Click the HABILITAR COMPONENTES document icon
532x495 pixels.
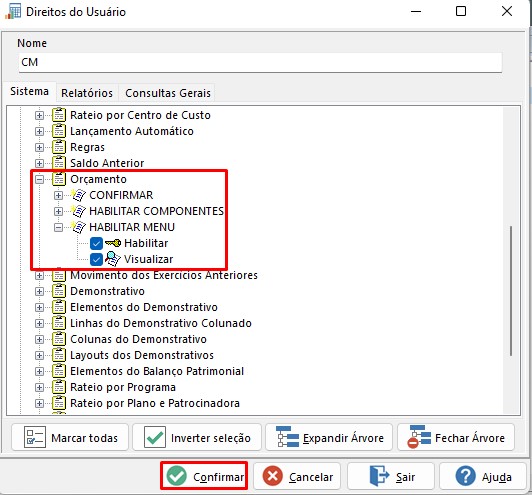(78, 211)
